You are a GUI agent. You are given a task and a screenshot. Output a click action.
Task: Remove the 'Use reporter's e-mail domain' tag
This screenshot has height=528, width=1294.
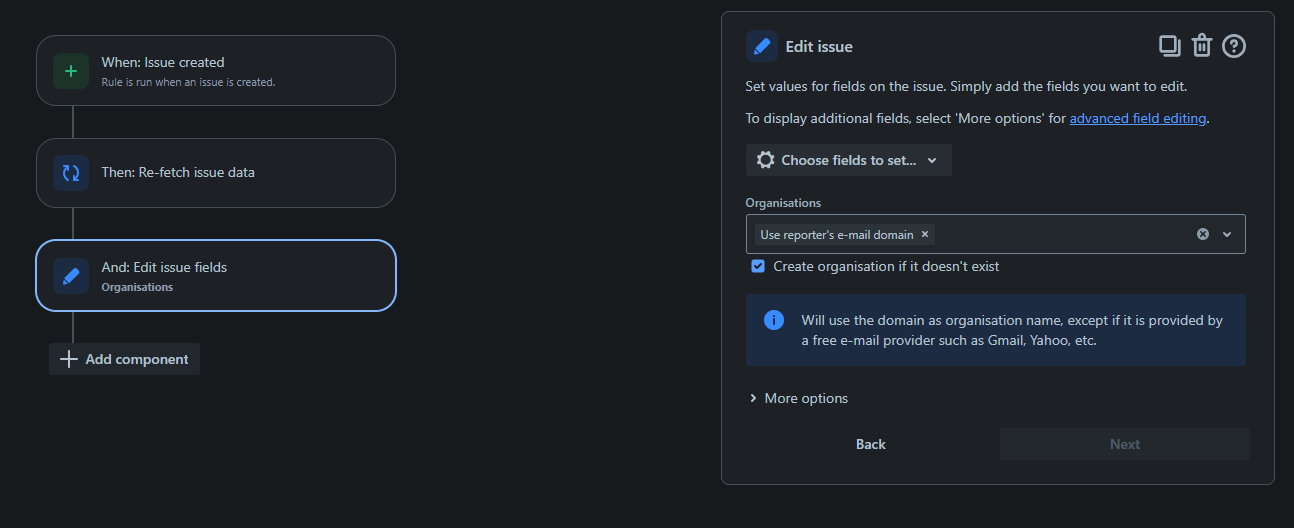pyautogui.click(x=925, y=234)
